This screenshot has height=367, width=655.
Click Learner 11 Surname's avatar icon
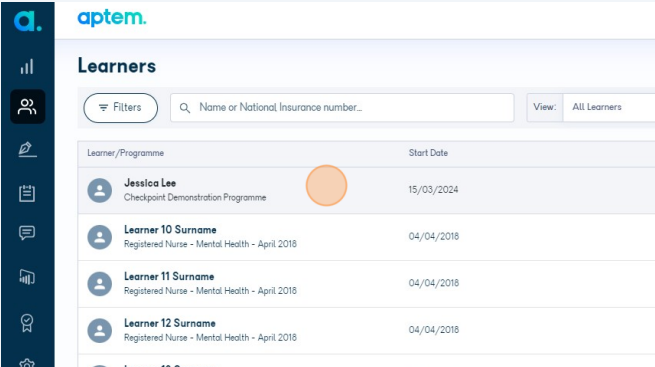pos(99,284)
